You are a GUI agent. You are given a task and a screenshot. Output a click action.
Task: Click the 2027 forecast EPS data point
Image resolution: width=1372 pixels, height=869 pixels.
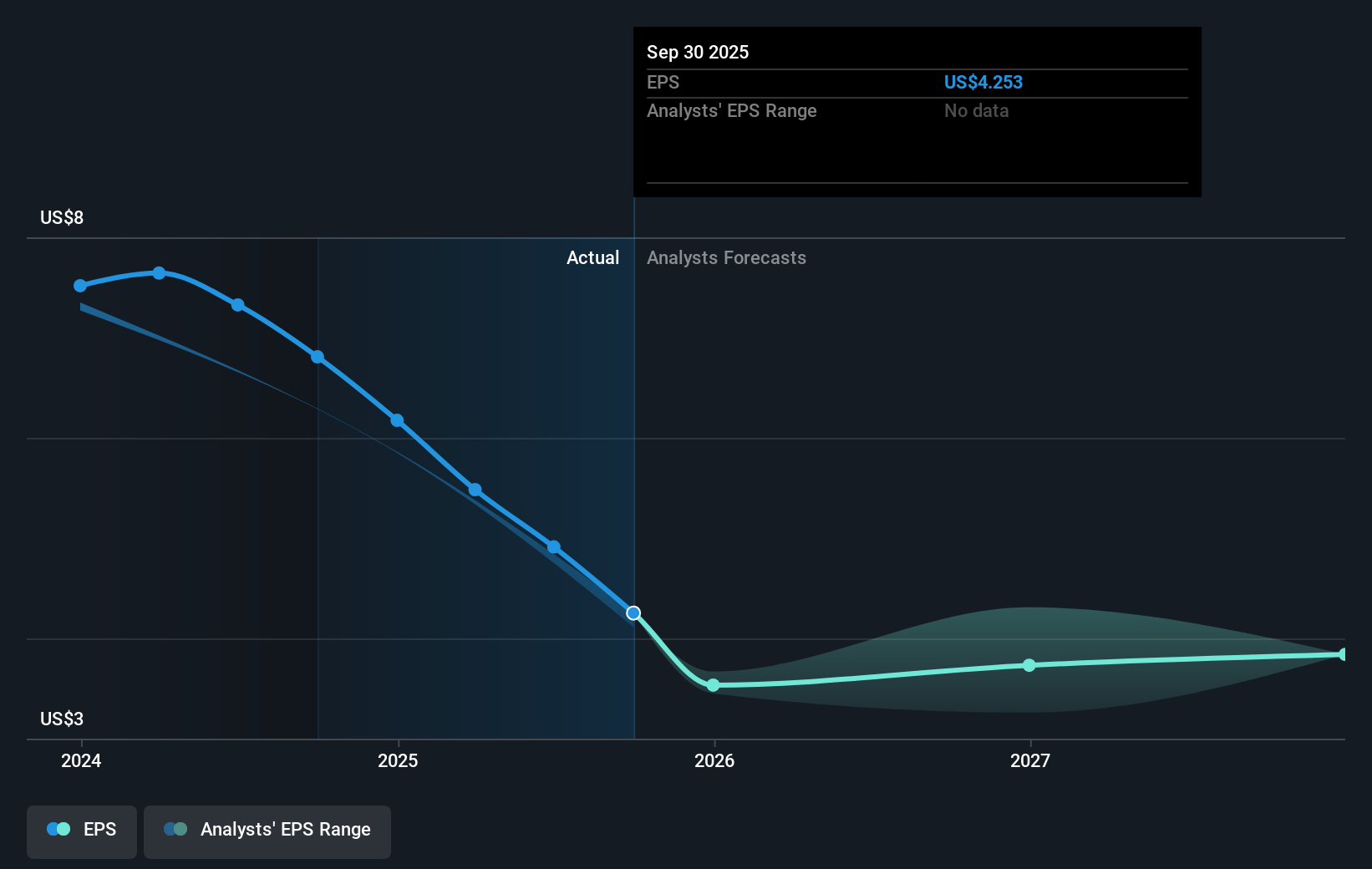click(1029, 665)
